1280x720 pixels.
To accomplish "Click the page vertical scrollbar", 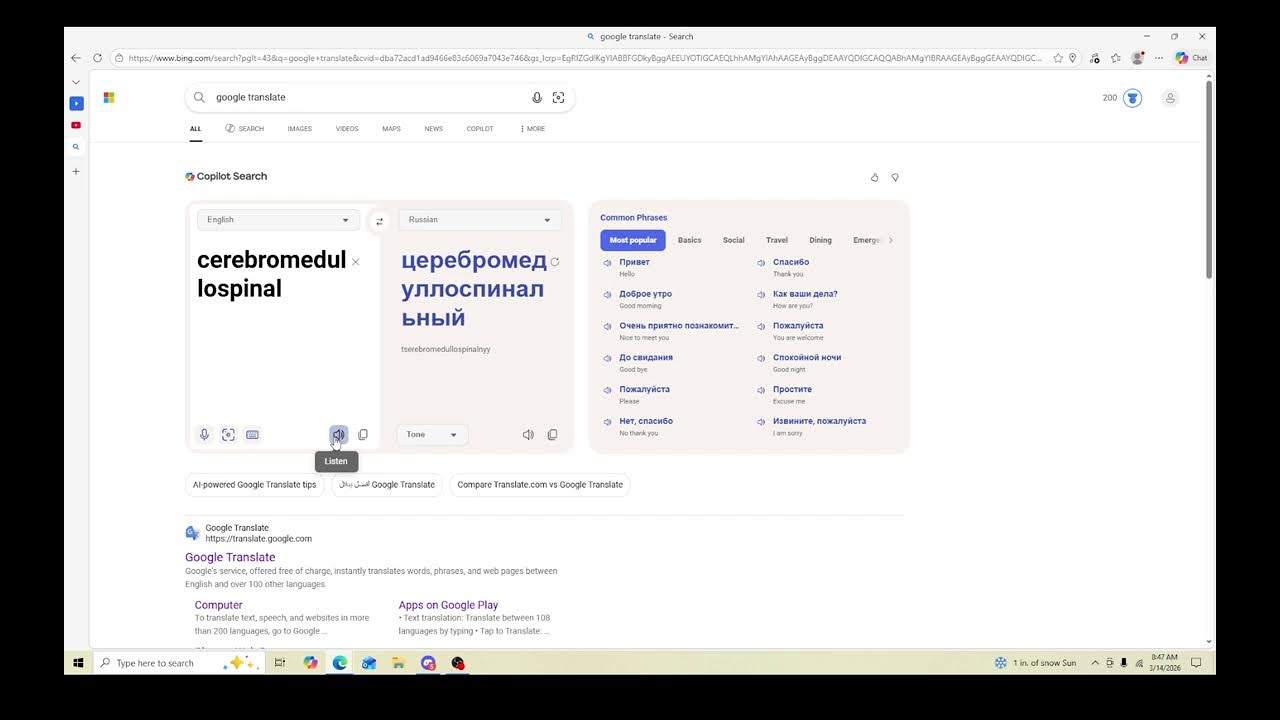I will coord(1209,180).
